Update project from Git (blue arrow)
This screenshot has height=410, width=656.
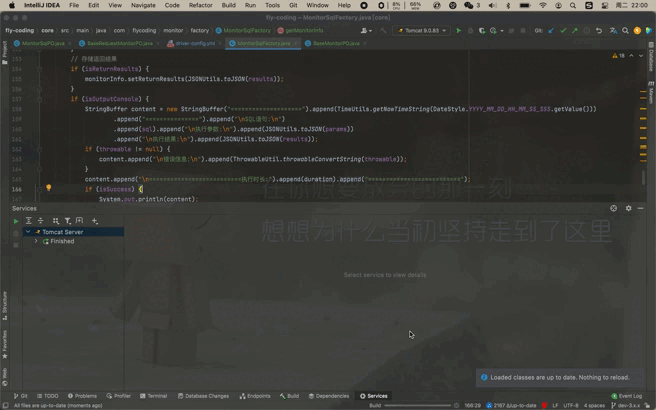click(x=551, y=31)
